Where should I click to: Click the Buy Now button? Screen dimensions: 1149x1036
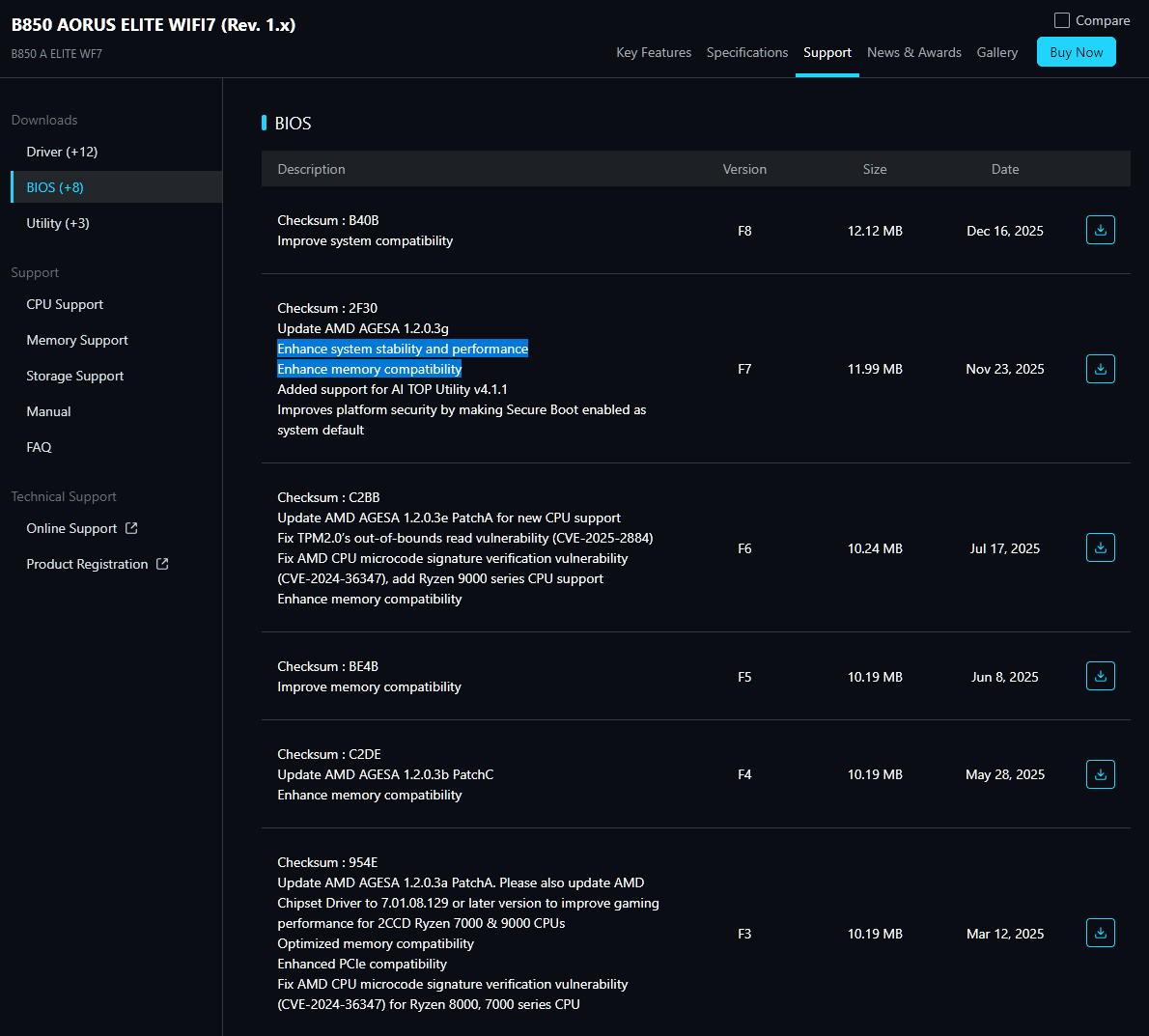coord(1076,52)
